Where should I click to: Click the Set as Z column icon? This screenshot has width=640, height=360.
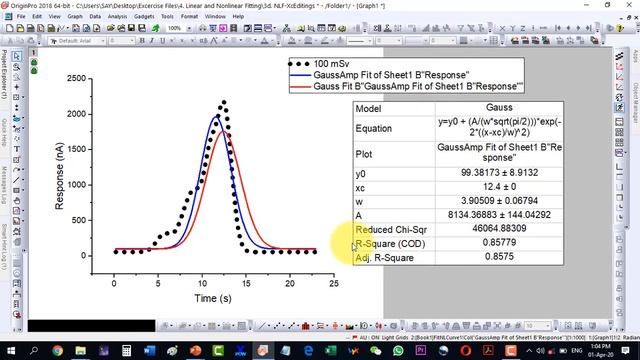pyautogui.click(x=523, y=28)
